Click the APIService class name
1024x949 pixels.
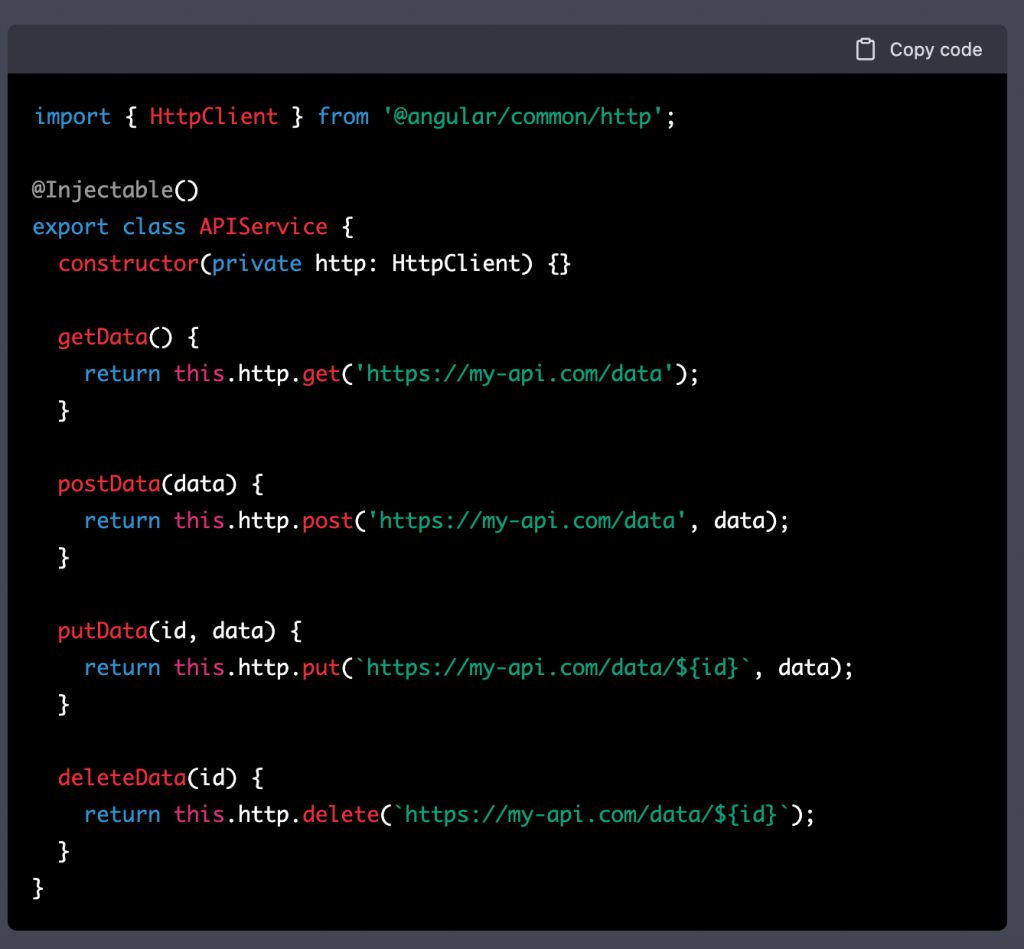point(263,226)
